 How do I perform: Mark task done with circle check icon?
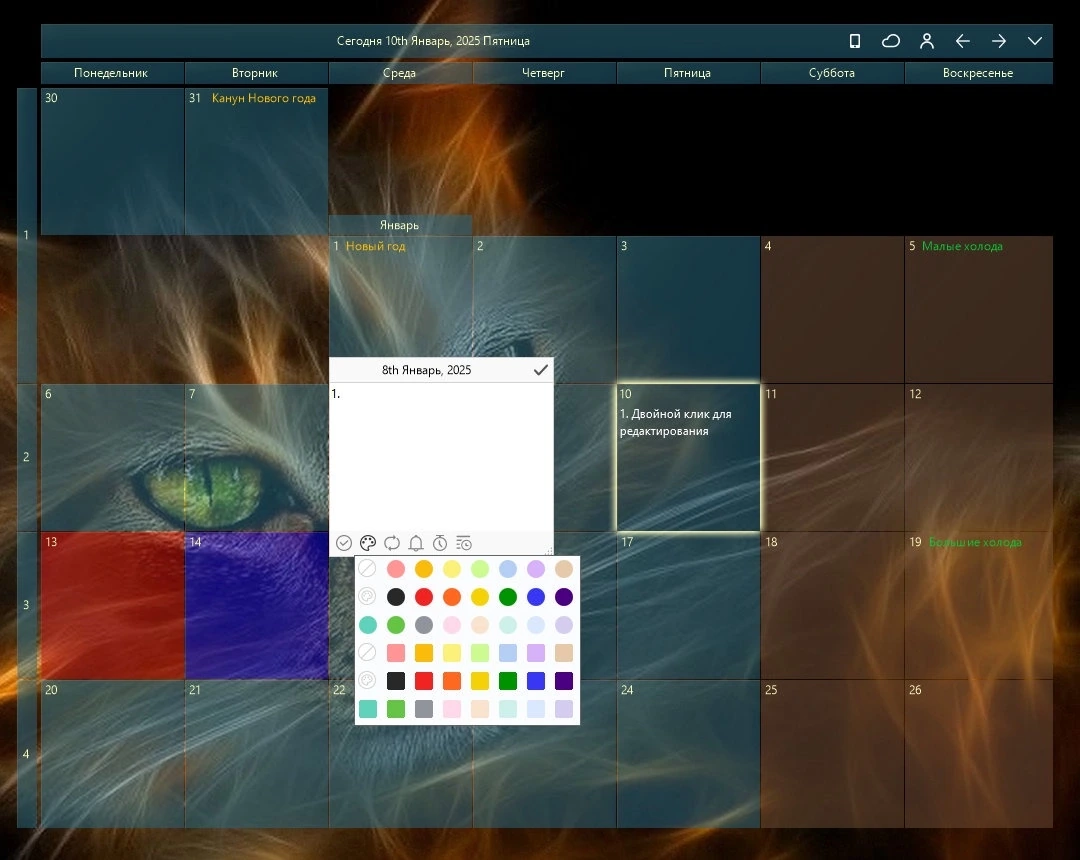344,543
